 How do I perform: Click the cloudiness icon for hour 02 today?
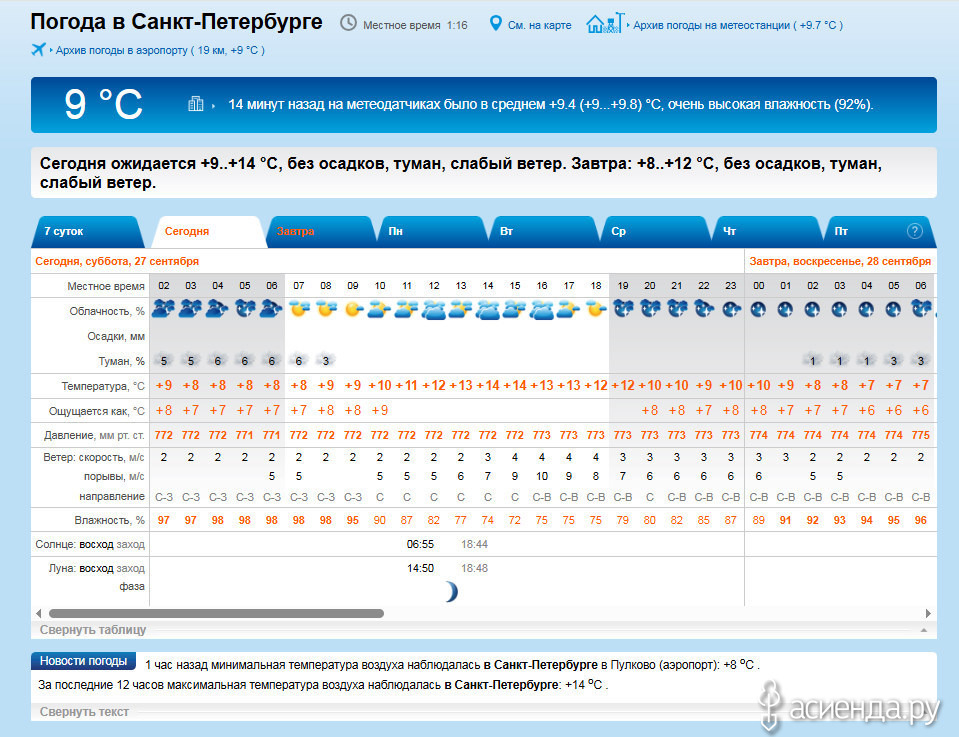(163, 309)
